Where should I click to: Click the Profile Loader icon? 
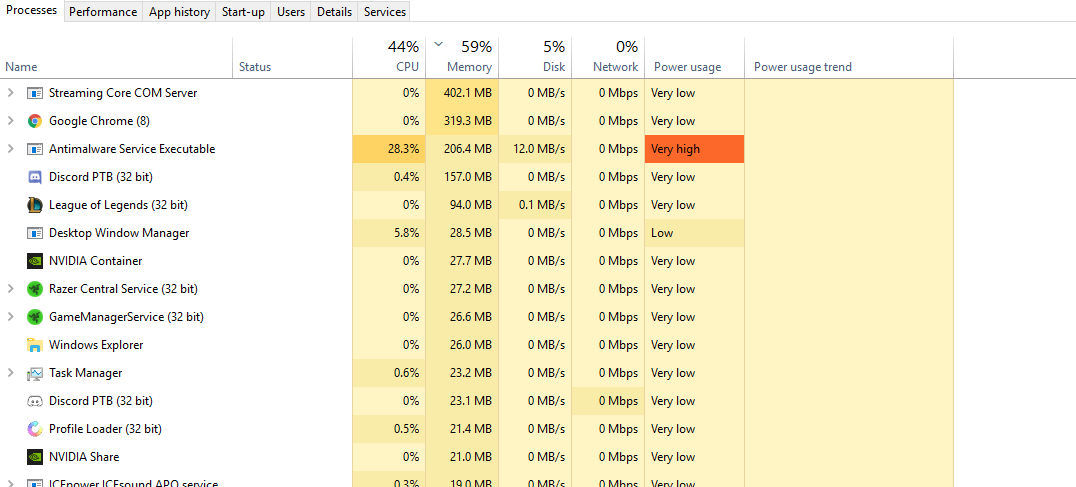35,429
